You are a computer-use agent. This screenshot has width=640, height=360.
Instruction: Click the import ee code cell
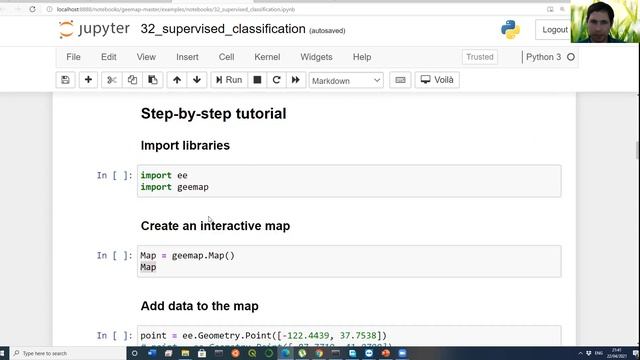pos(349,181)
